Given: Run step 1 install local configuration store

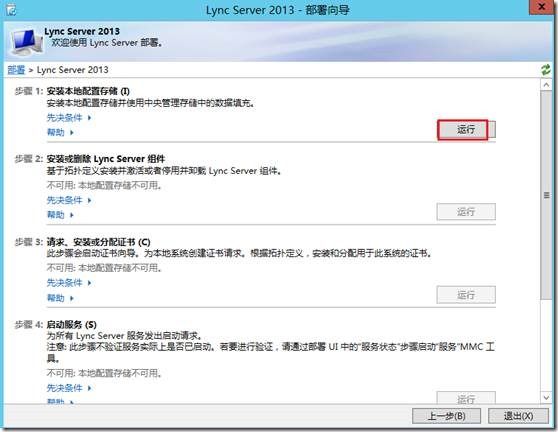Looking at the screenshot, I should pyautogui.click(x=466, y=130).
